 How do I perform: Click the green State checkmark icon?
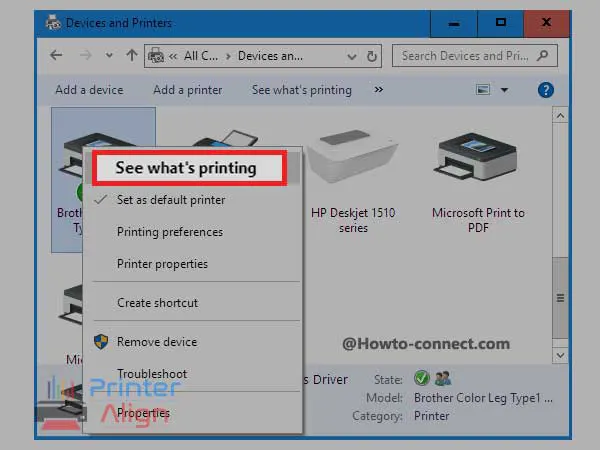[x=422, y=378]
